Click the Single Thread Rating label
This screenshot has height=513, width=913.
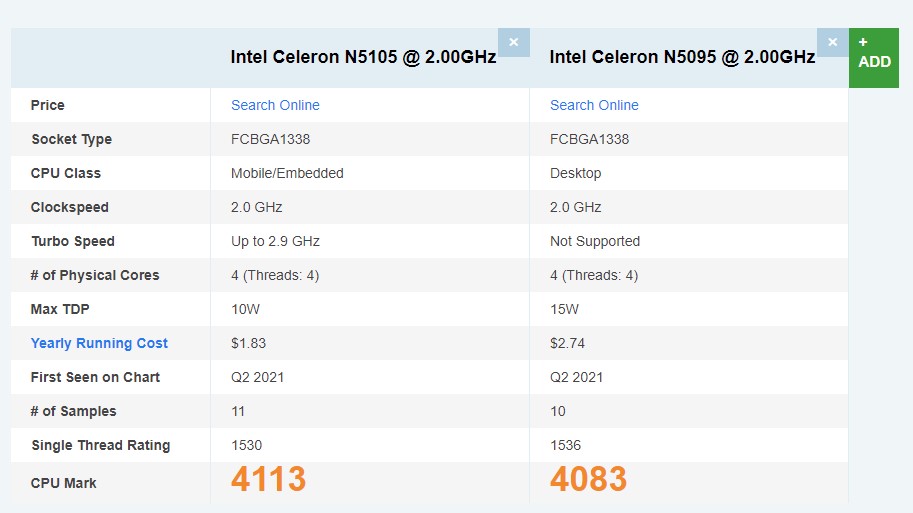coord(100,445)
